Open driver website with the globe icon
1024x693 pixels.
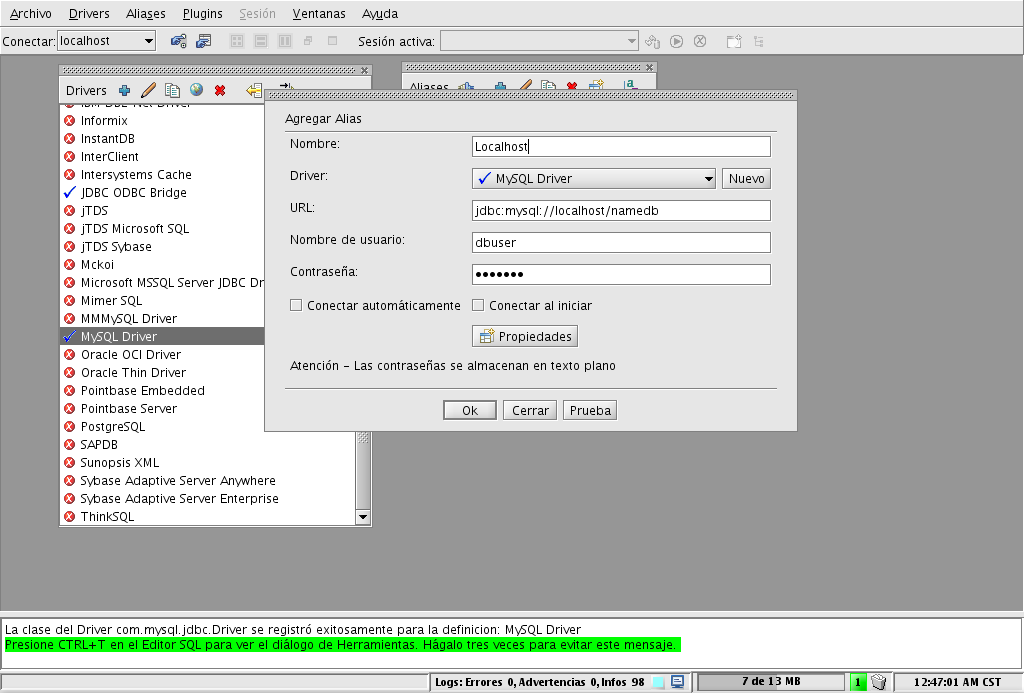coord(196,89)
